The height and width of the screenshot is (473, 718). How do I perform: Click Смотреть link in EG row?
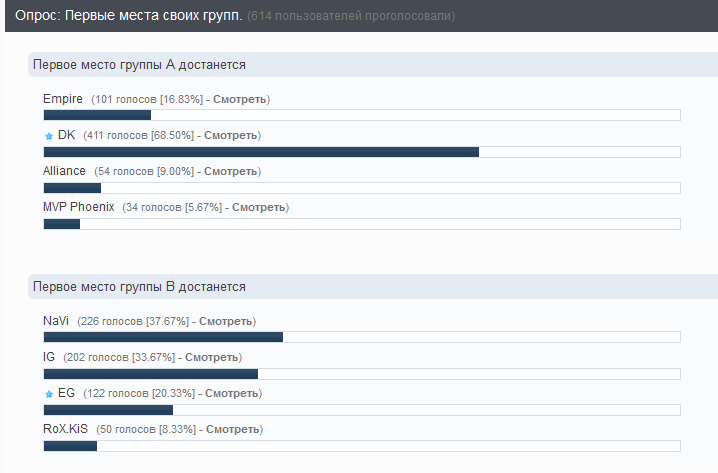[x=232, y=393]
